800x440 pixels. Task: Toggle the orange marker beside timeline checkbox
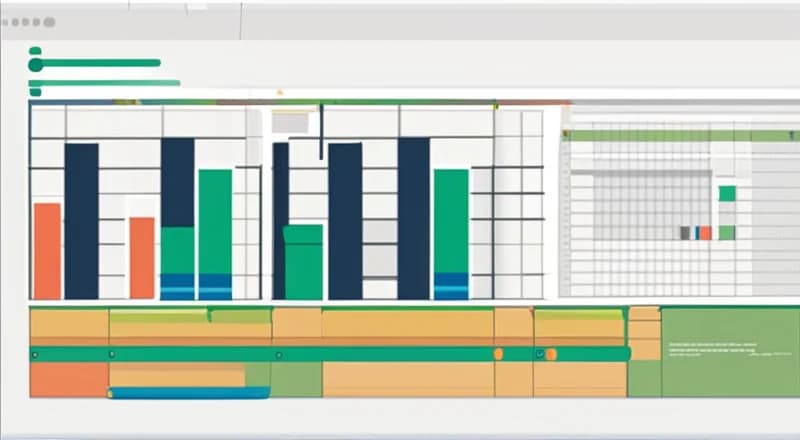553,354
